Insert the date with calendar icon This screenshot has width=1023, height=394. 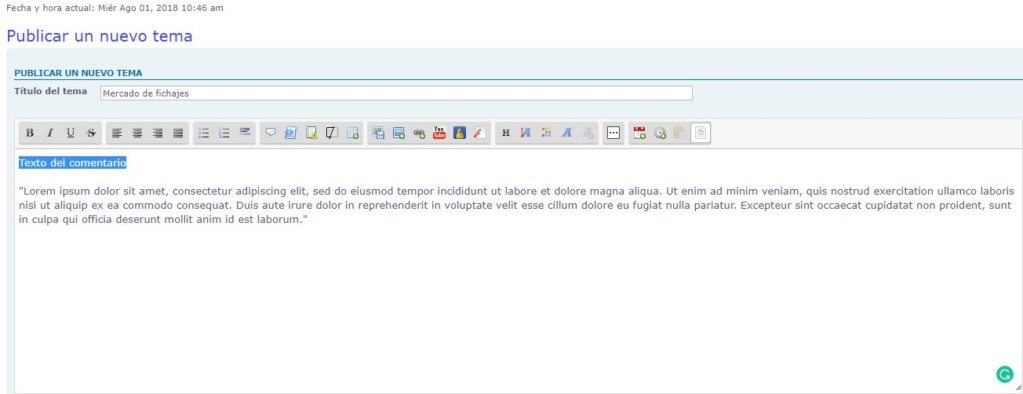[639, 133]
